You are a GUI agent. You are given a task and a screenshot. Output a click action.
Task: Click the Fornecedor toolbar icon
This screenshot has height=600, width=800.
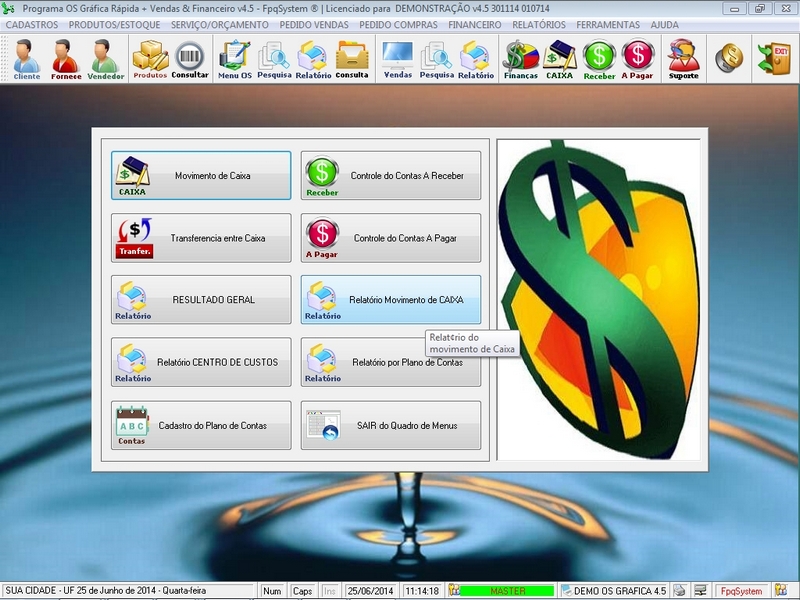coord(65,58)
